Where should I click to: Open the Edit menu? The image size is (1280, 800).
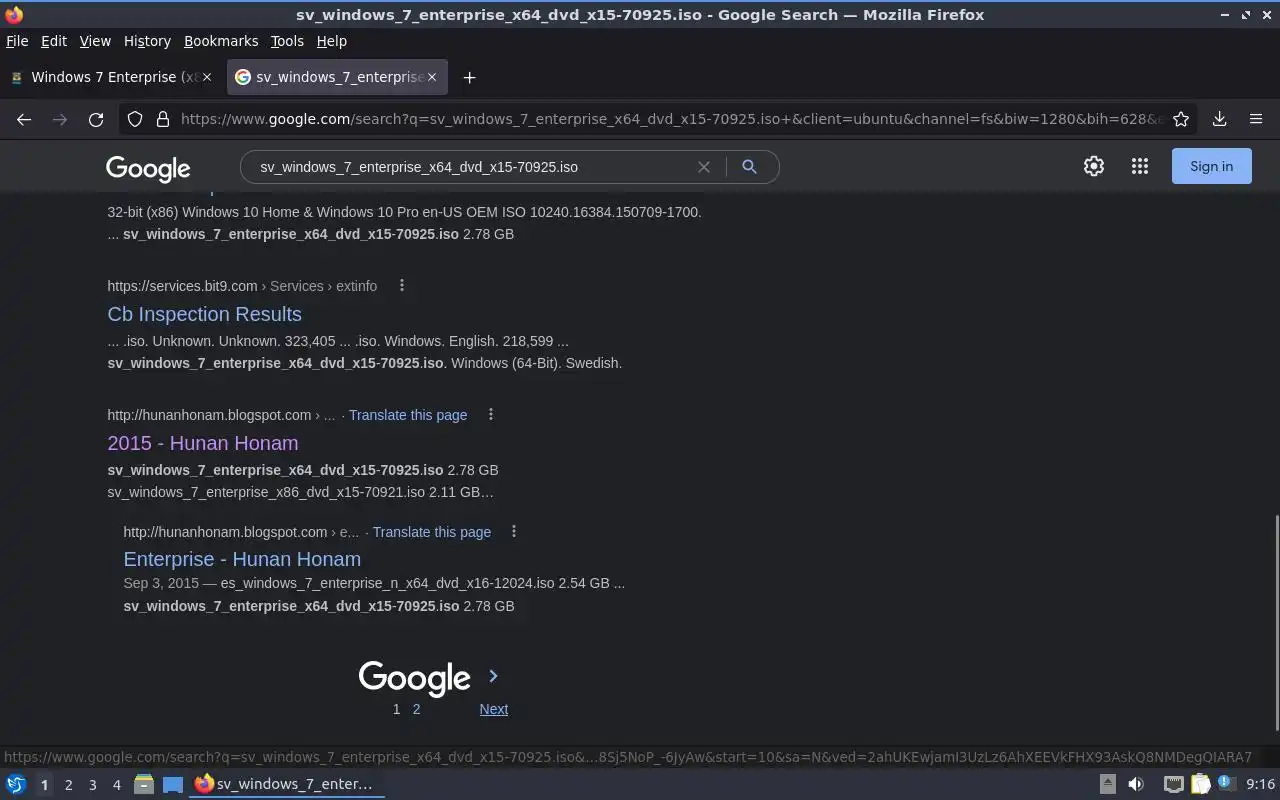coord(54,41)
